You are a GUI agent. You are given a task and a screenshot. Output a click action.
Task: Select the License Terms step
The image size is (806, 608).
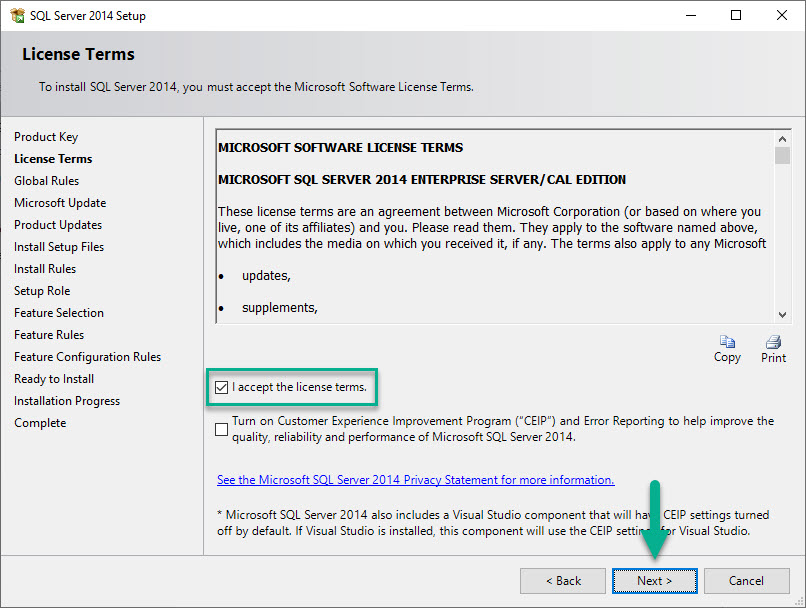[53, 159]
